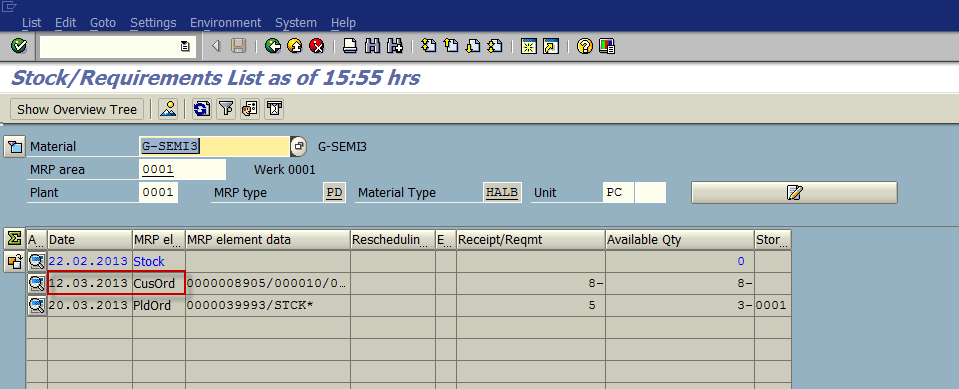
Task: Click the funnel-with-sum icon in application toolbar
Action: [x=274, y=109]
